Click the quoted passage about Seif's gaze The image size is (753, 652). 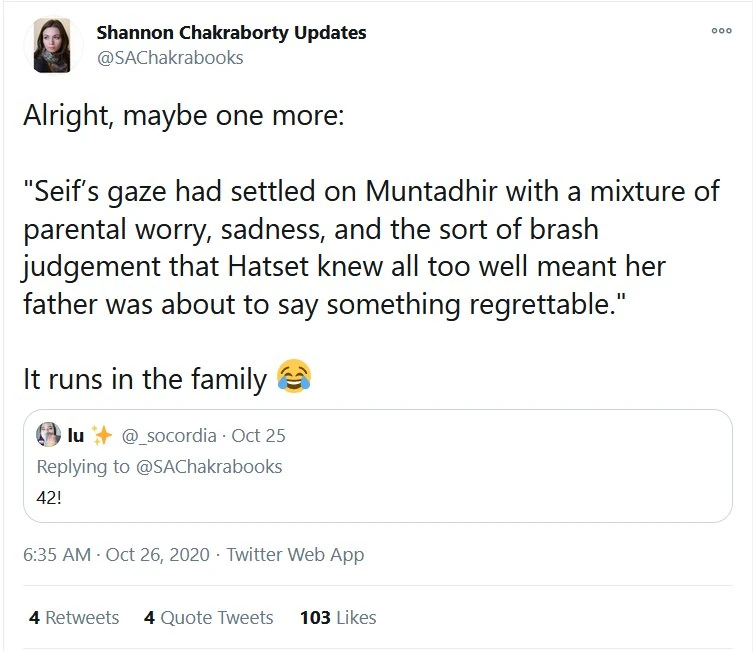(371, 247)
